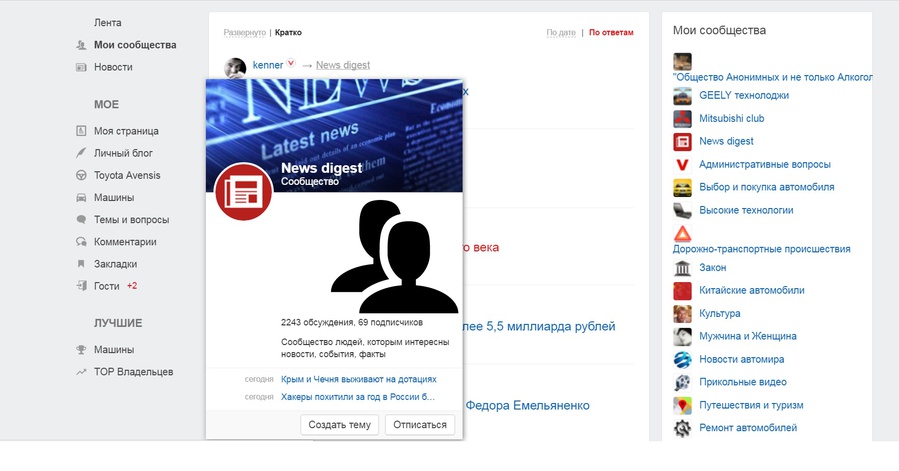Click the Прикольные видео film camera icon
The image size is (899, 471).
[682, 383]
